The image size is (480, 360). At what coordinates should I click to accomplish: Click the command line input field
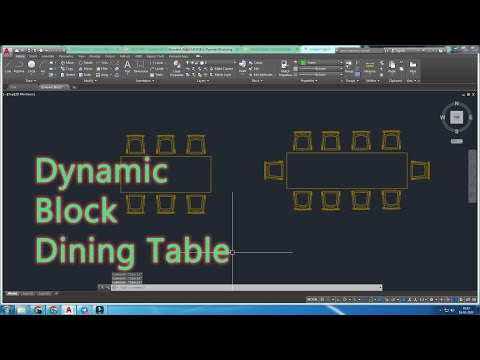247,287
